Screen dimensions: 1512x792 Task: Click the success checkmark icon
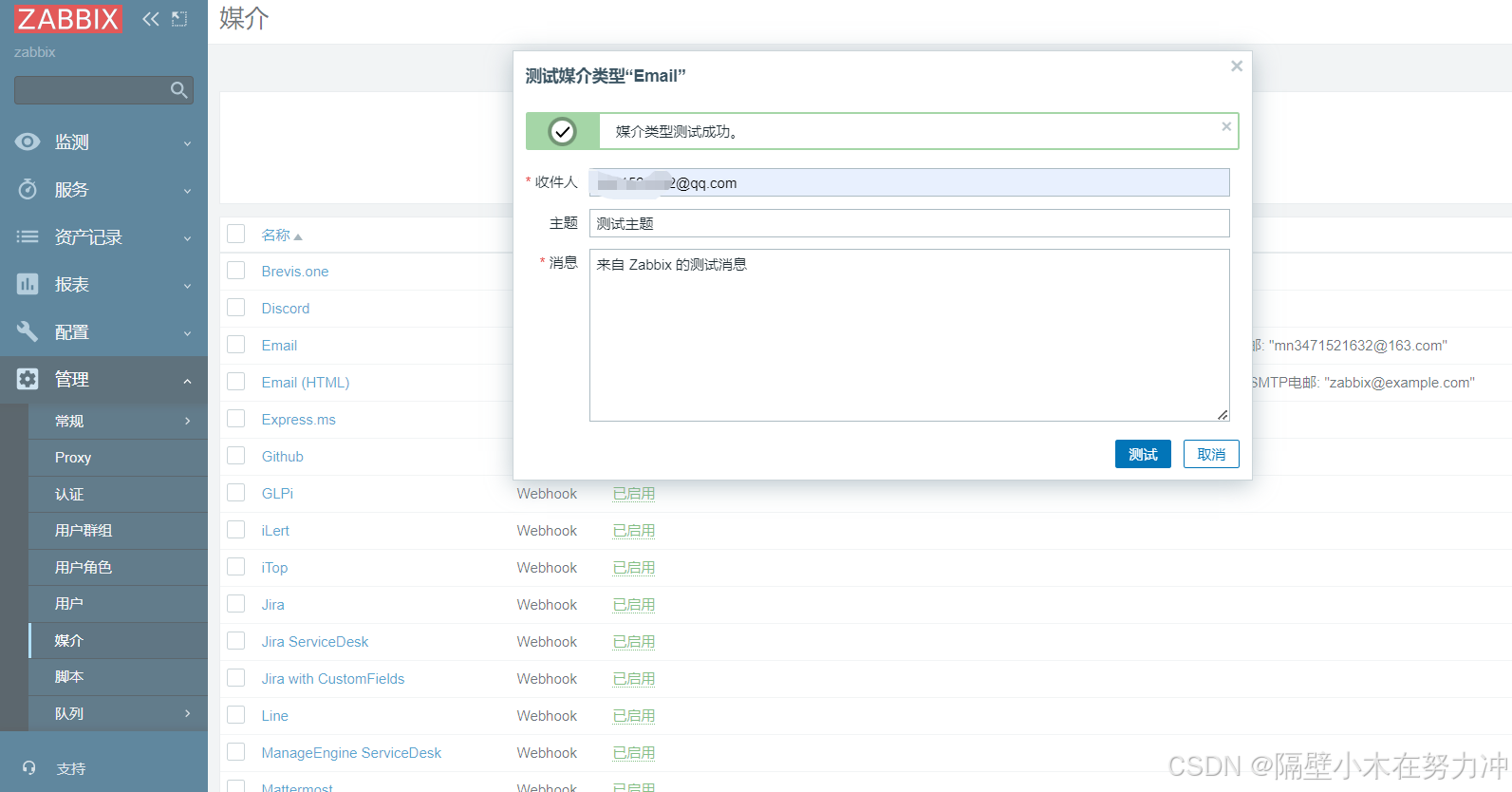[x=563, y=131]
